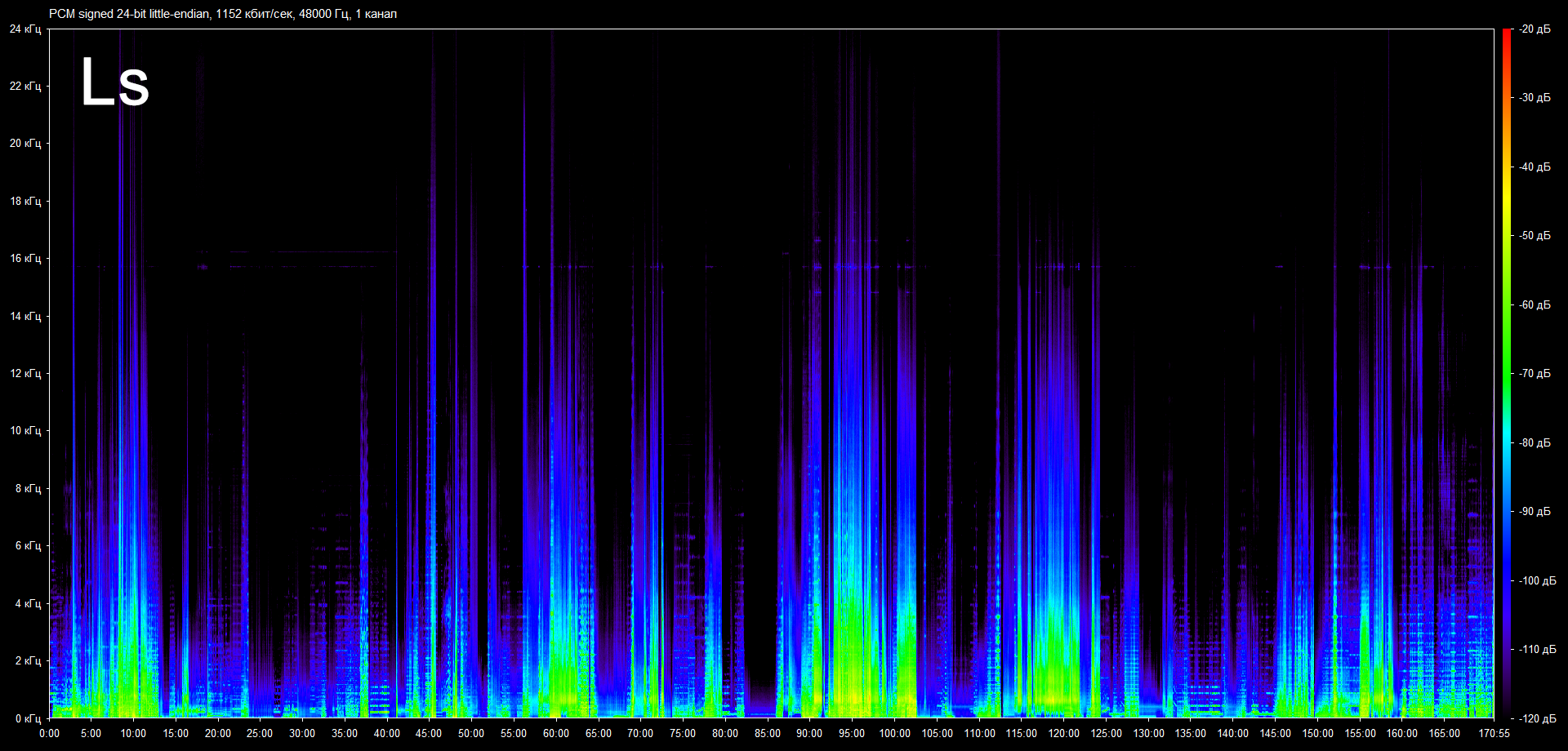Click the 45:00 time axis label

(x=429, y=733)
